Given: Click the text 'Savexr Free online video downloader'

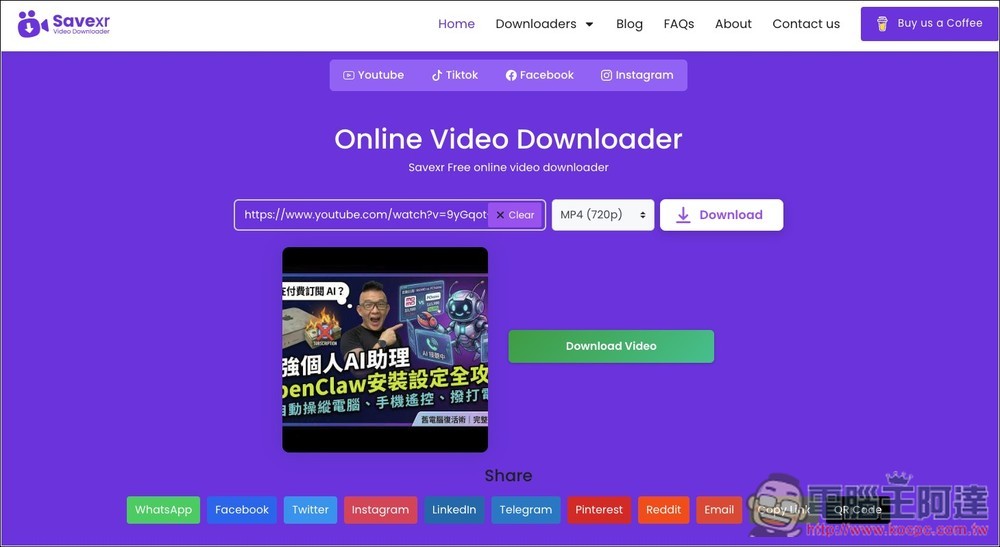Looking at the screenshot, I should 508,168.
